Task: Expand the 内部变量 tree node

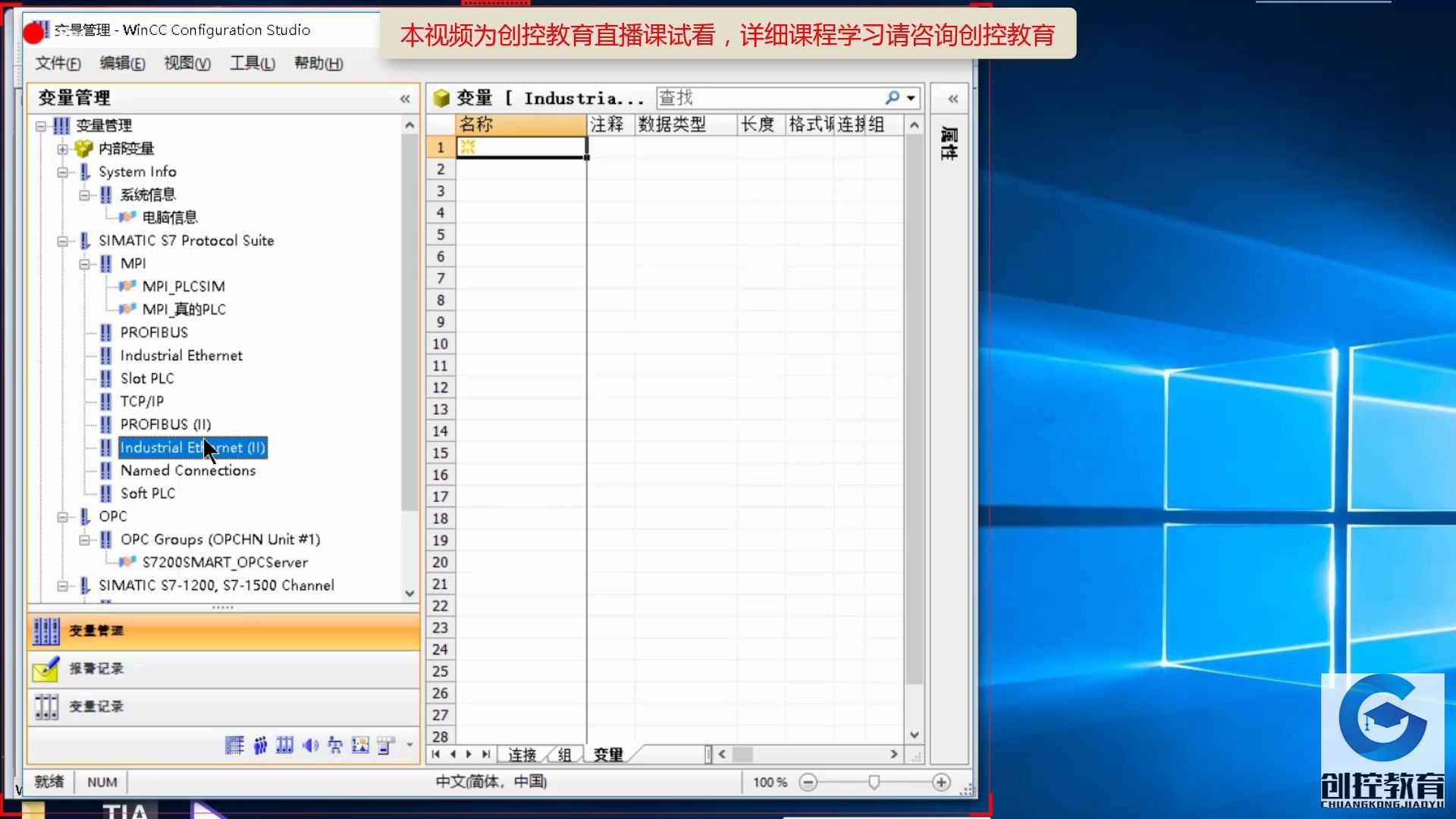Action: point(63,149)
